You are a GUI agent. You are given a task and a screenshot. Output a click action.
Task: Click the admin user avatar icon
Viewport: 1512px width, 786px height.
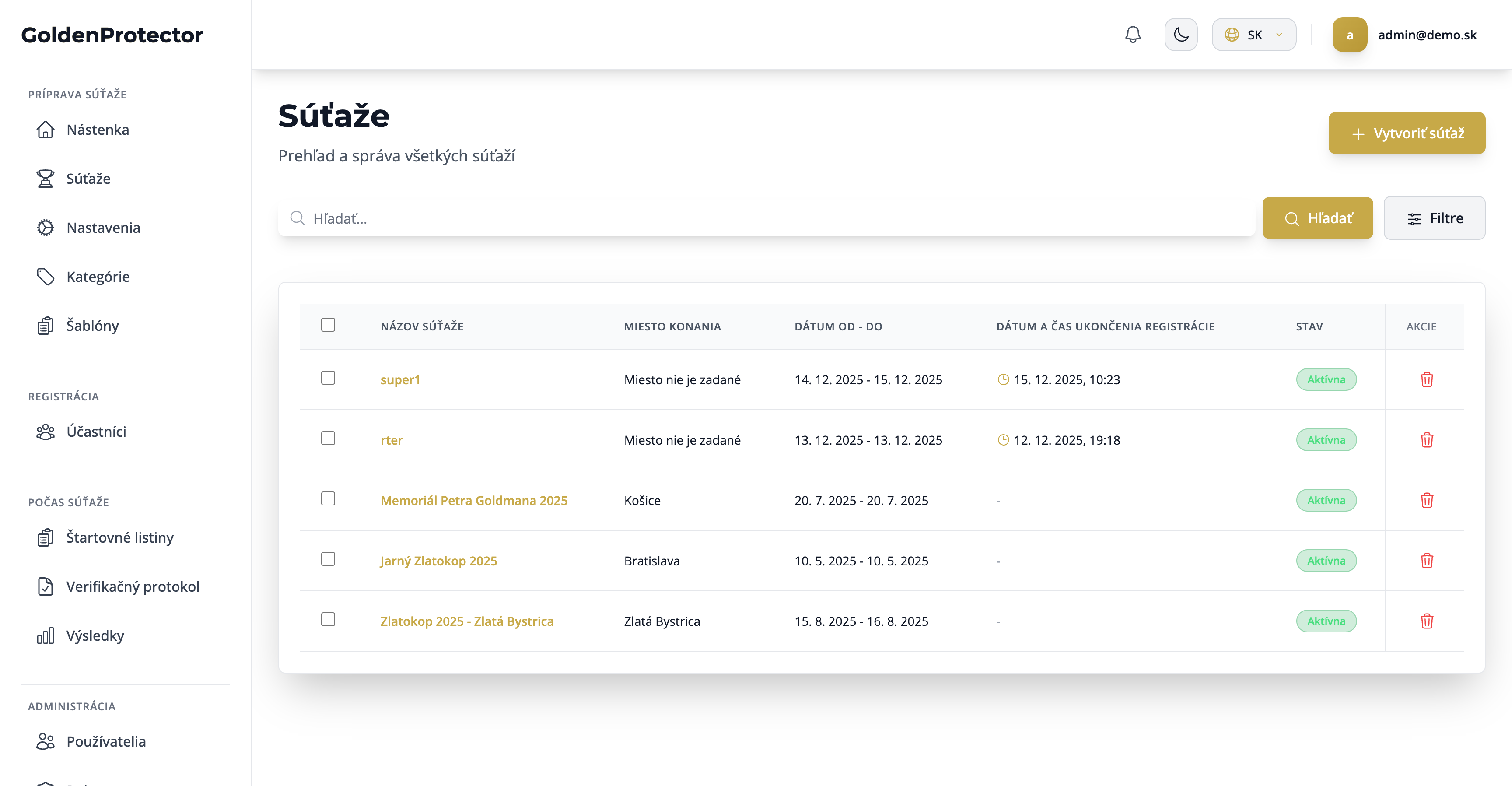click(1349, 35)
